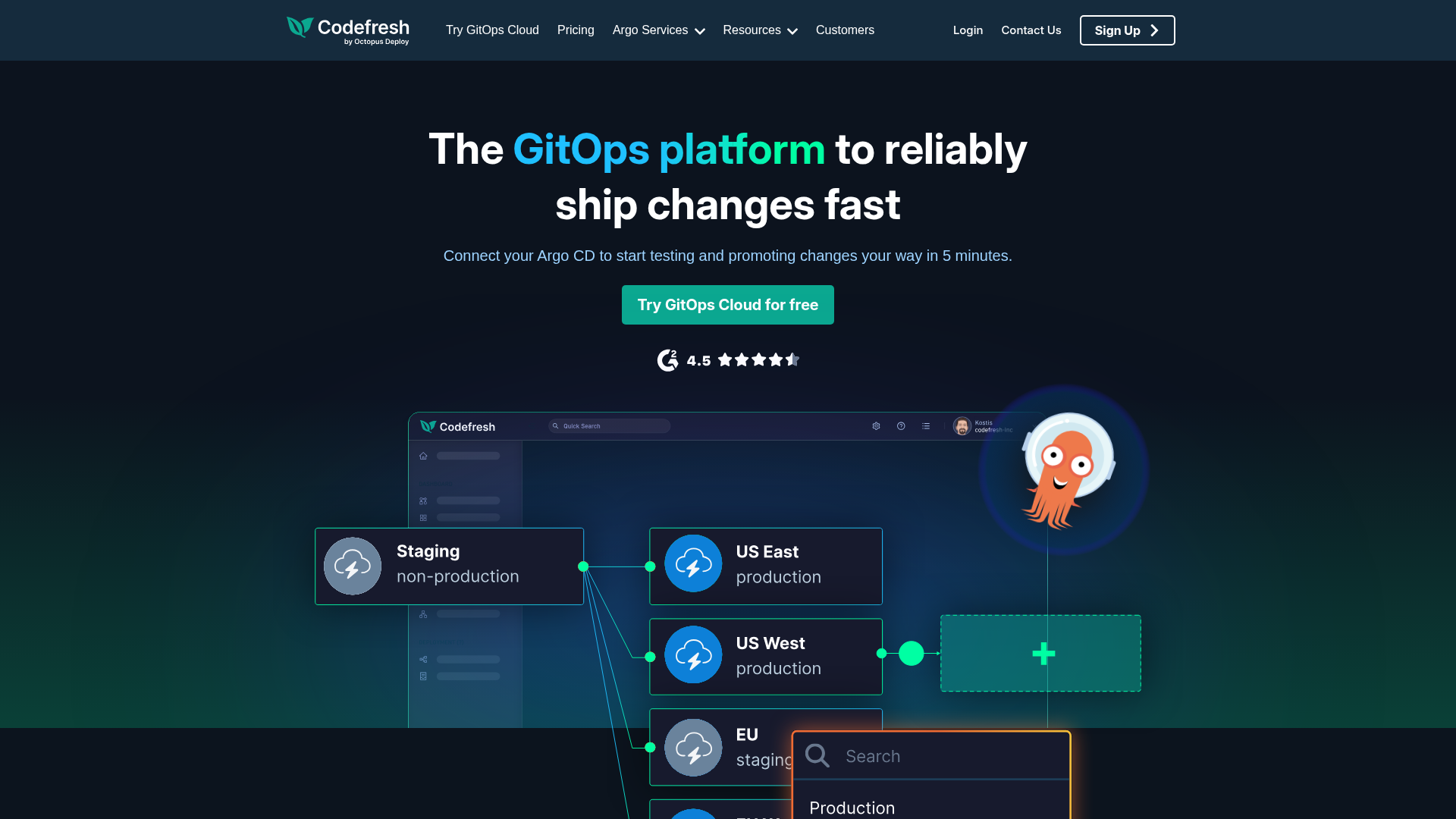Click Try GitOps Cloud for free
This screenshot has width=1456, height=819.
tap(727, 304)
